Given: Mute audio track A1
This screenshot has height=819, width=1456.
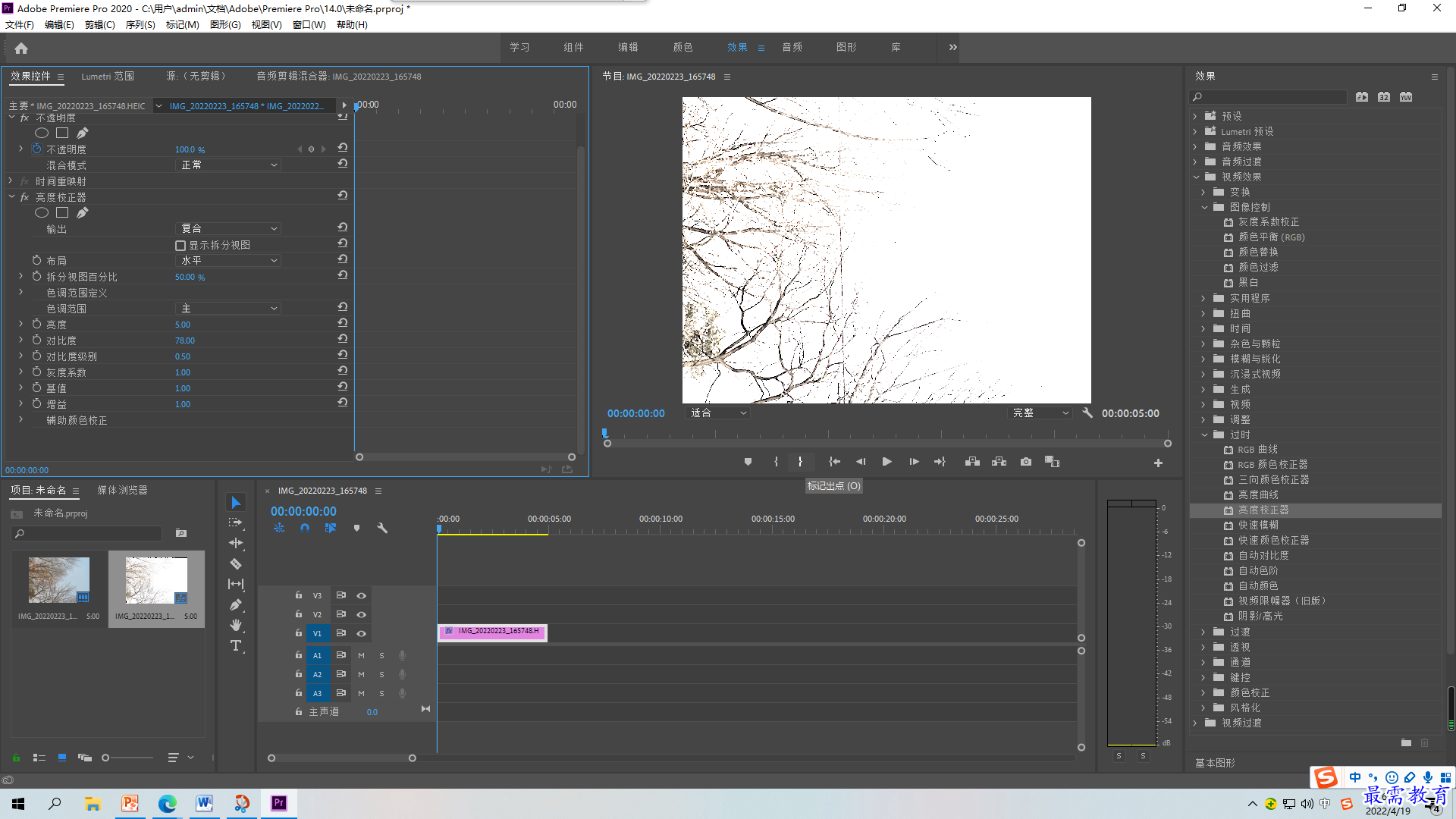Looking at the screenshot, I should point(361,655).
